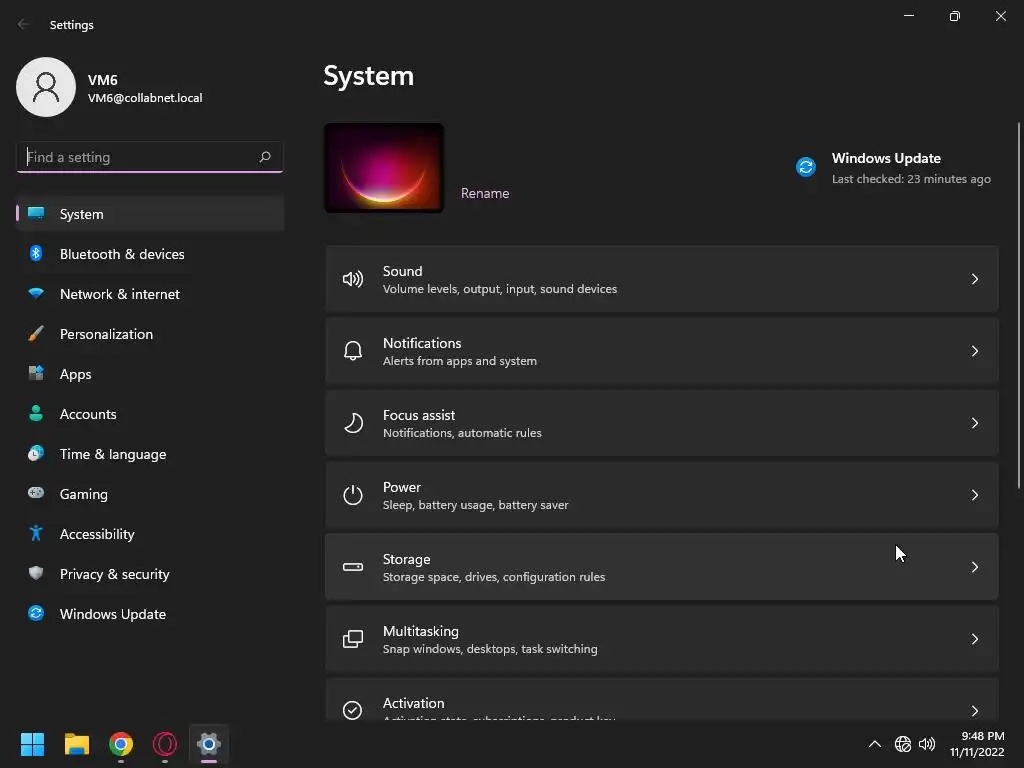Viewport: 1024px width, 768px height.
Task: Click the Windows Update sync icon at top
Action: click(x=806, y=167)
